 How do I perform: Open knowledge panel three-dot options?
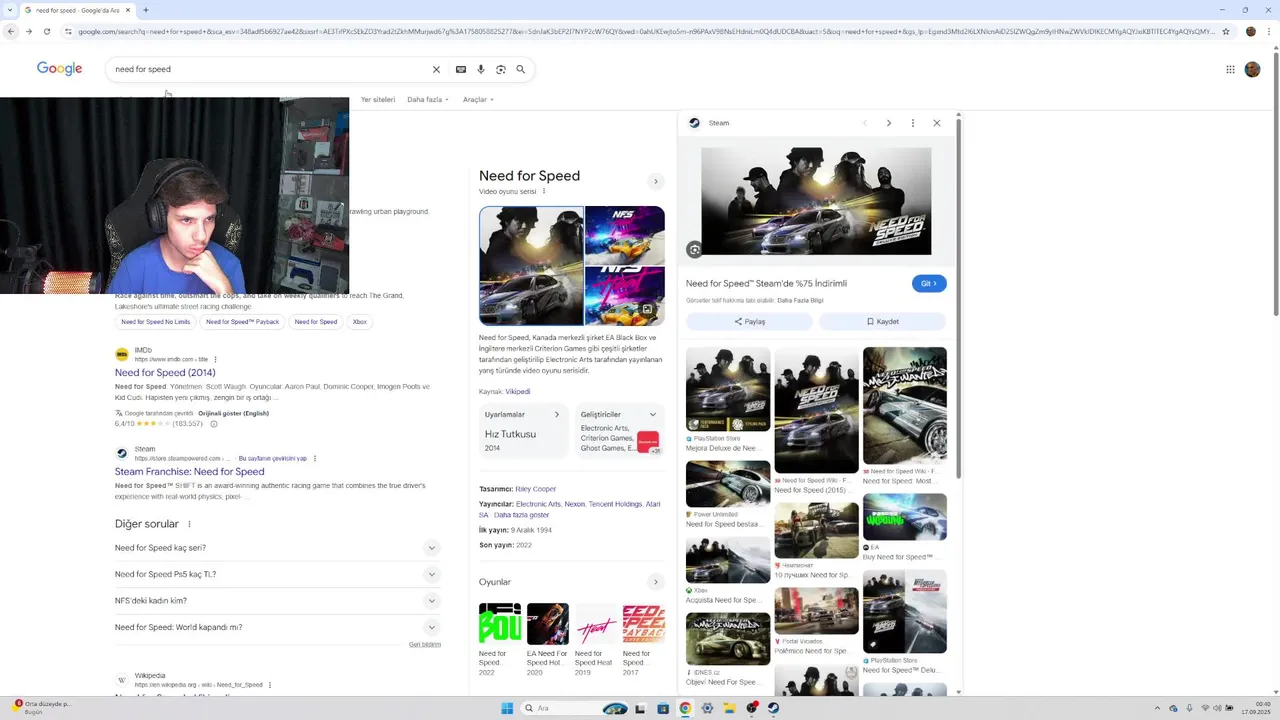pos(544,191)
